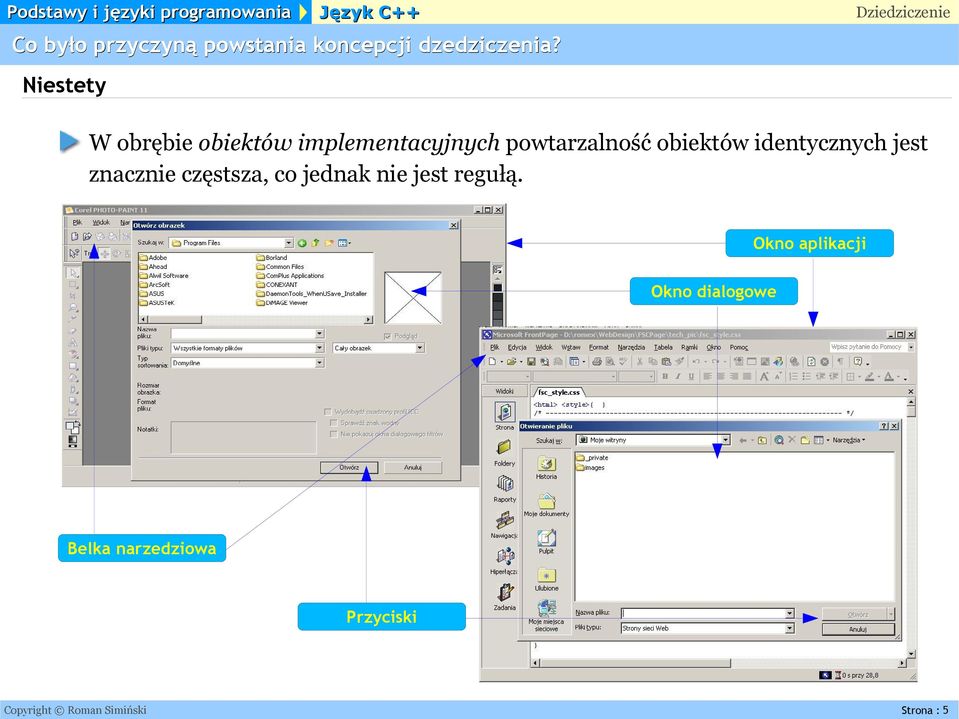This screenshot has height=719, width=959.
Task: Click the font color icon in FrontPage toolbar
Action: click(x=889, y=376)
